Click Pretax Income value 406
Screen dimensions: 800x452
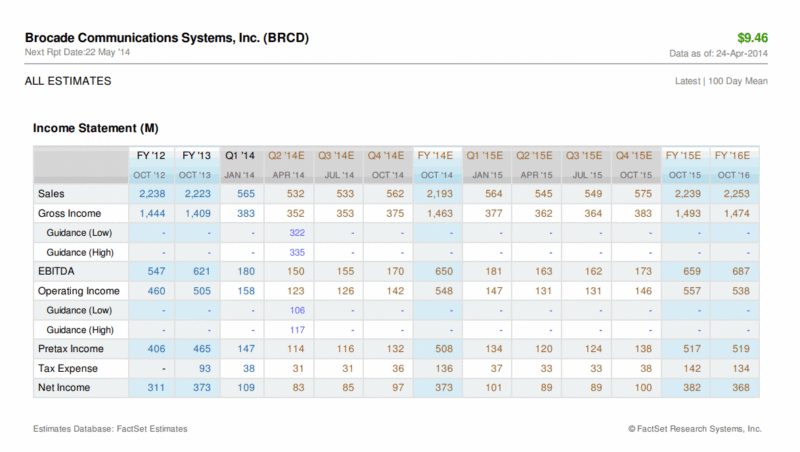pos(156,349)
